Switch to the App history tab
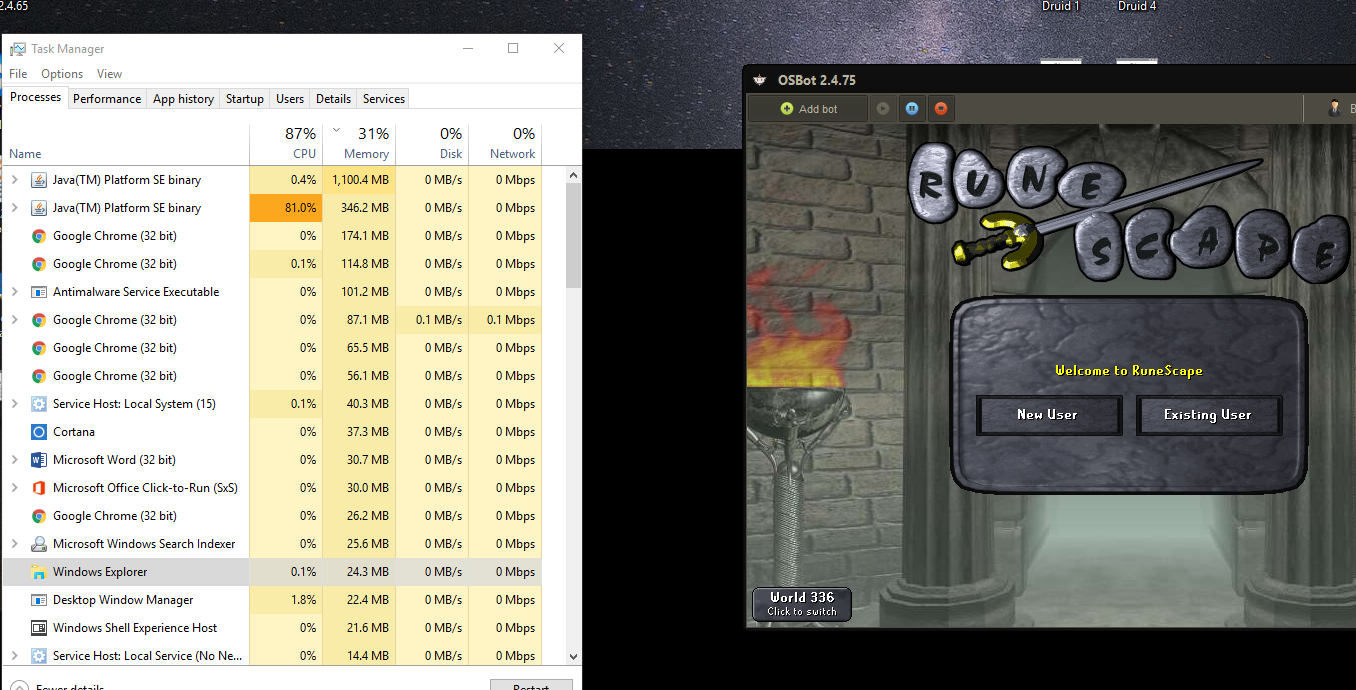 (183, 99)
